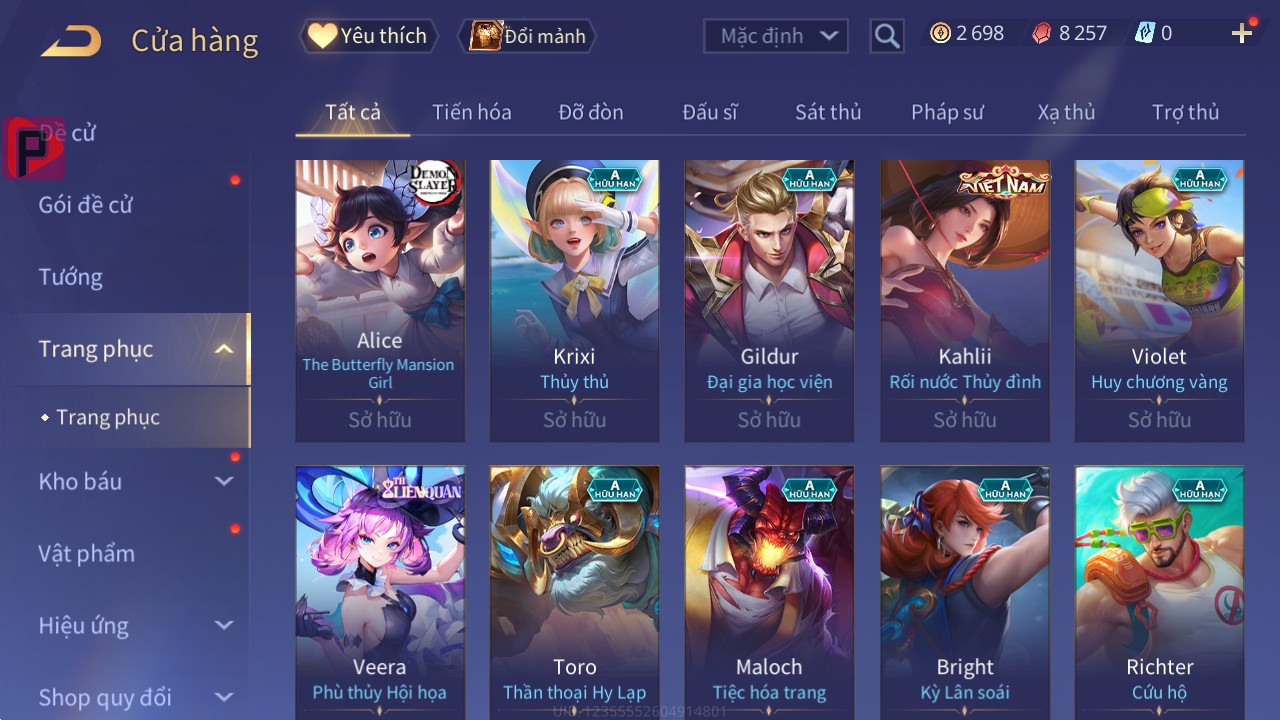Open the Tướng sidebar item

pyautogui.click(x=71, y=277)
